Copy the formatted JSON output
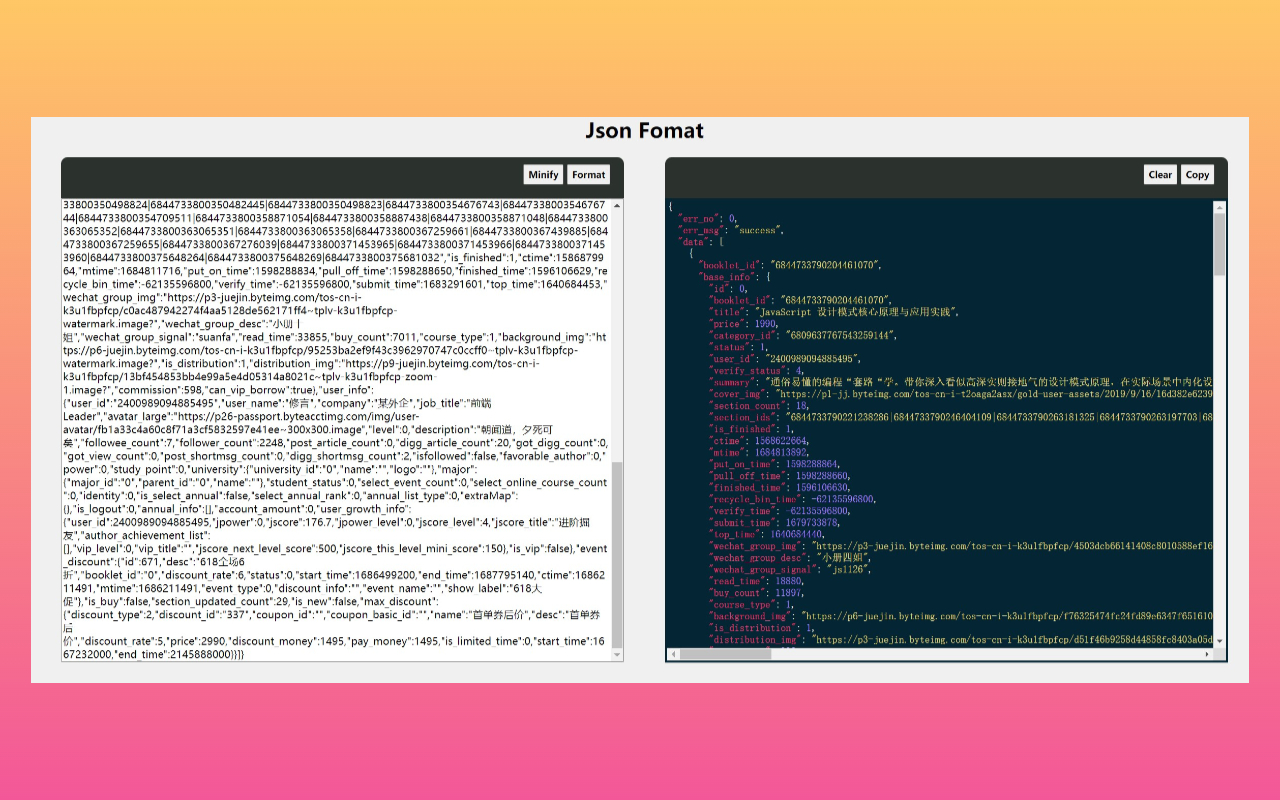The width and height of the screenshot is (1280, 800). (x=1197, y=174)
